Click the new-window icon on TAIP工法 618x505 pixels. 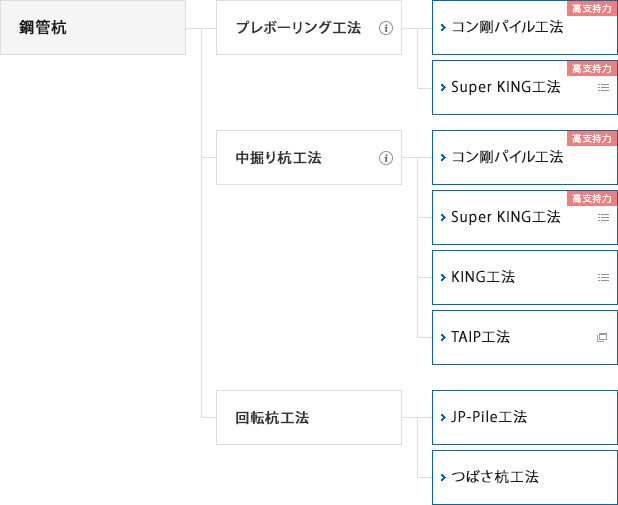pos(602,338)
